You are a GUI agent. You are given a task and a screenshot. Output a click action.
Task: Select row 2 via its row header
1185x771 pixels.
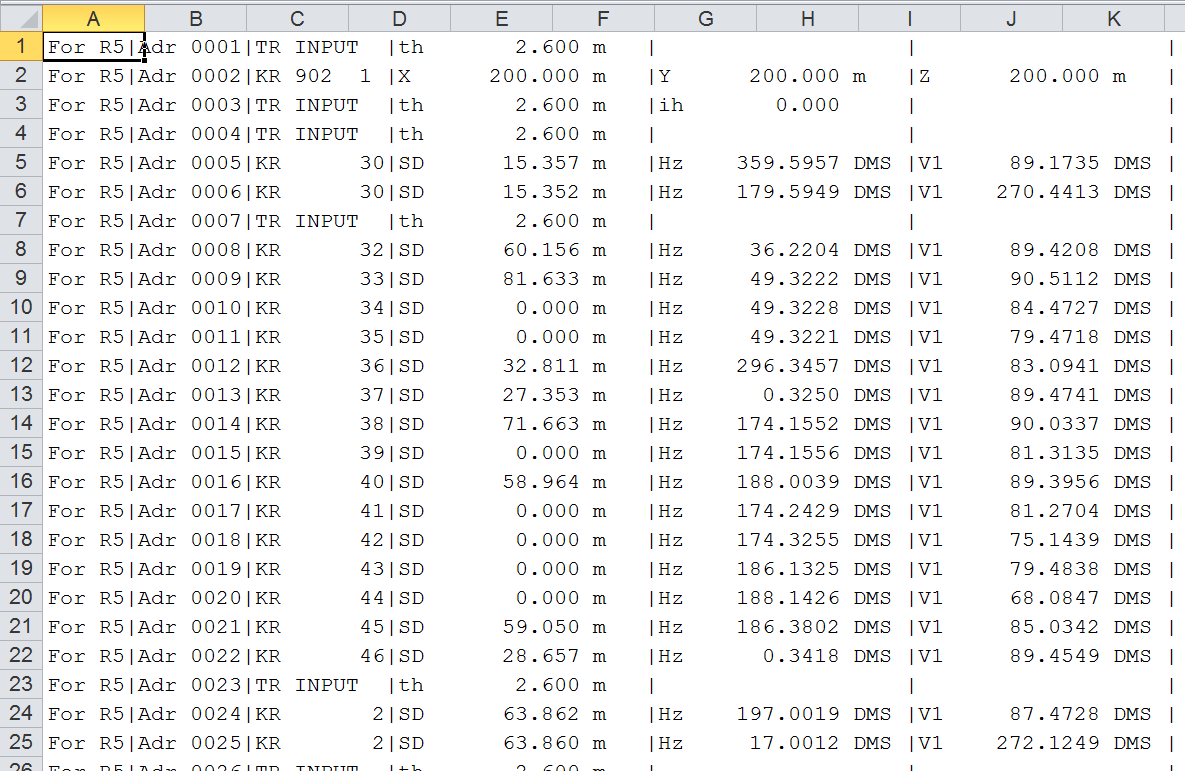[x=21, y=76]
